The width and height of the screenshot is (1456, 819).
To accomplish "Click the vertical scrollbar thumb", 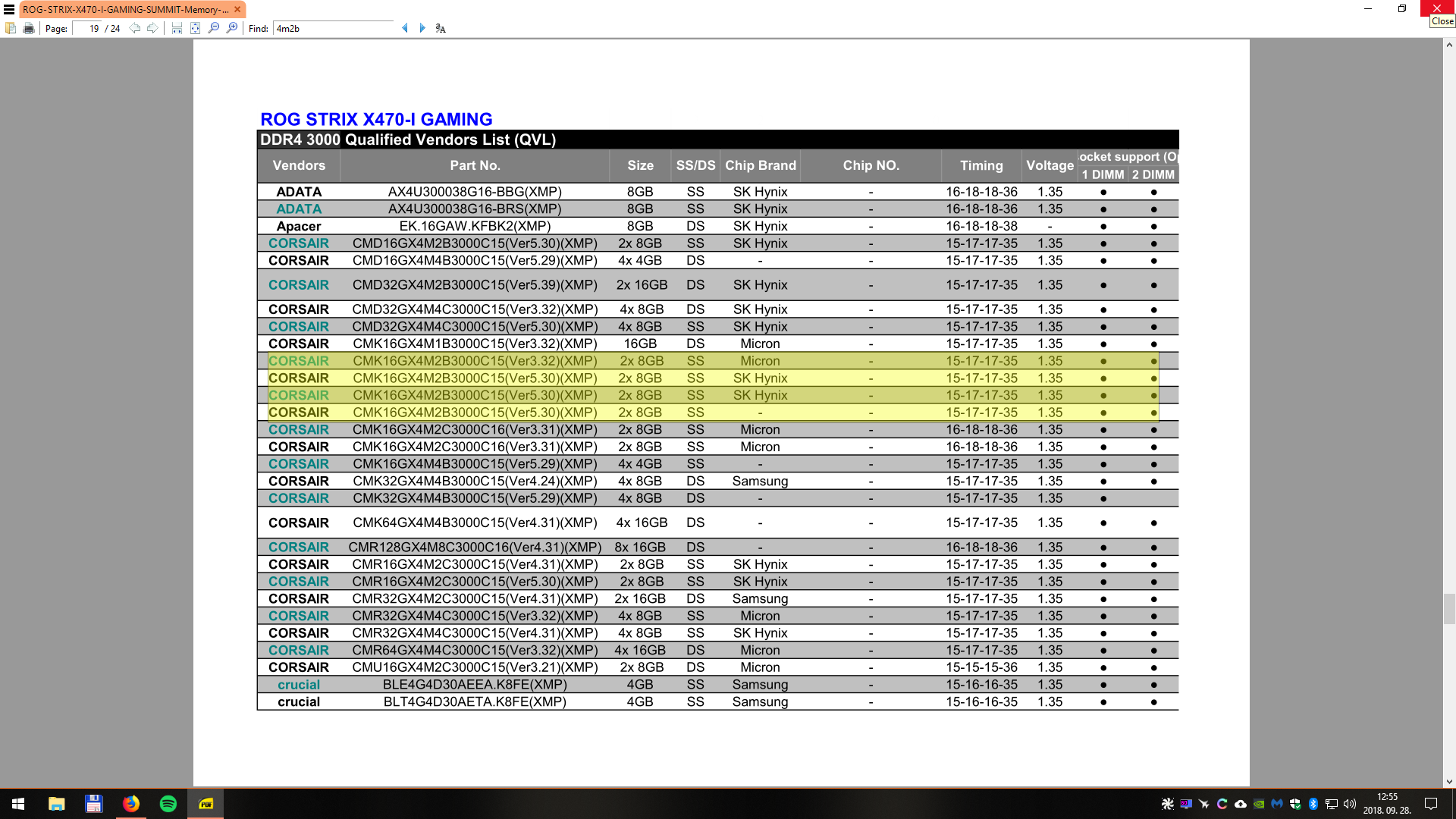I will point(1449,608).
